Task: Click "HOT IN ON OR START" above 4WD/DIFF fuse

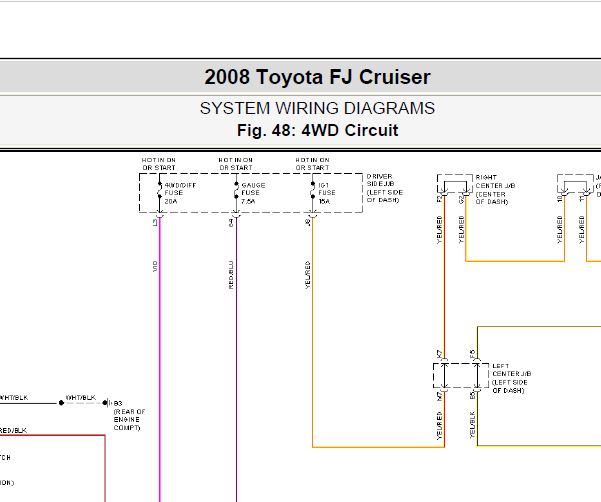Action: [x=159, y=164]
